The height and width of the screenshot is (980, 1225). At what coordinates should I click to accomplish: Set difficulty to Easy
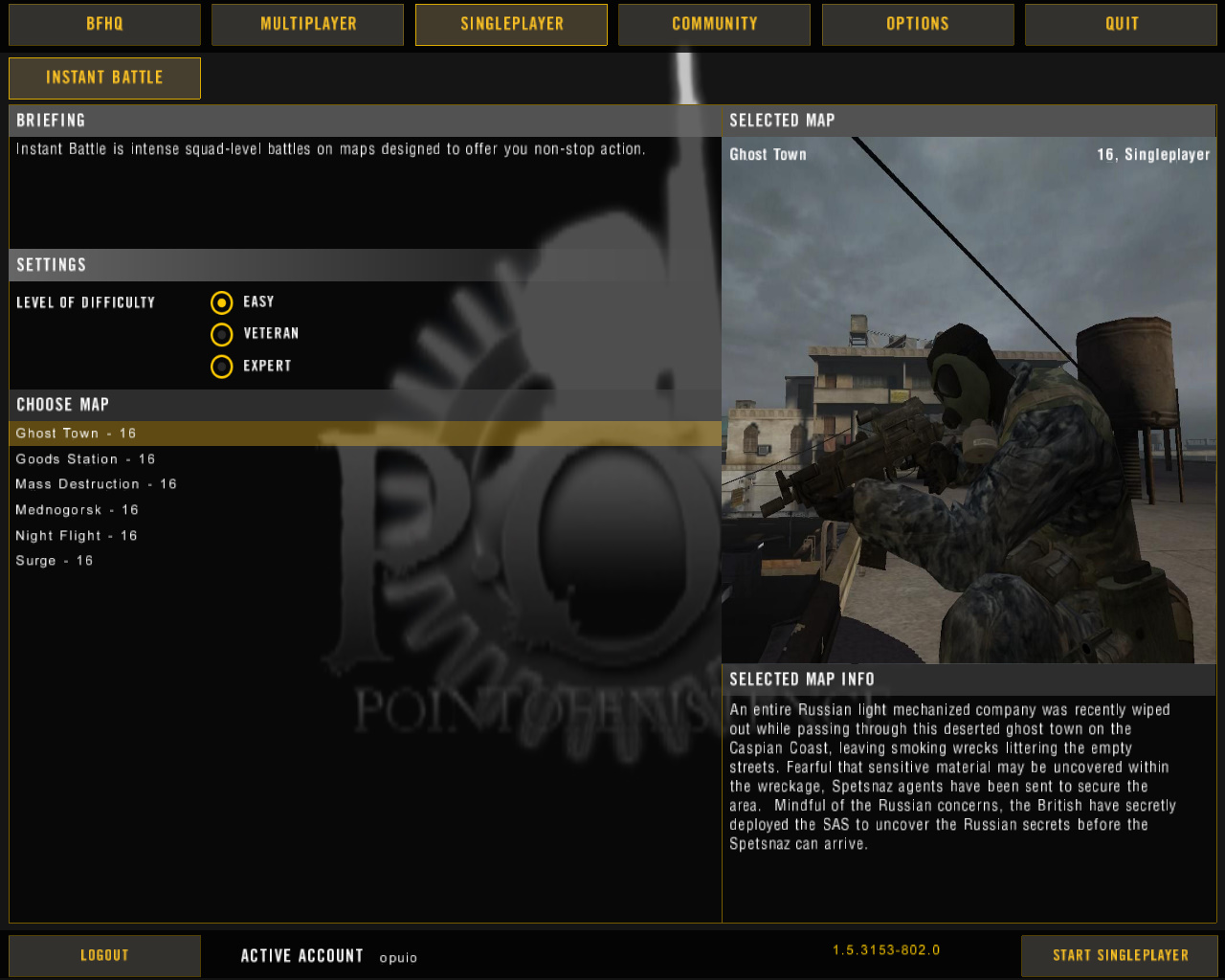coord(222,302)
